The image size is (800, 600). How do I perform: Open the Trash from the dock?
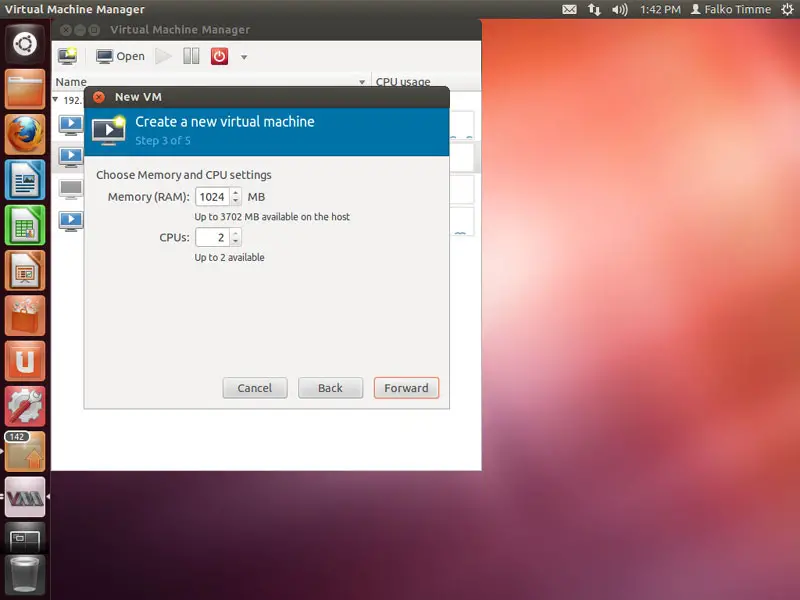tap(24, 576)
